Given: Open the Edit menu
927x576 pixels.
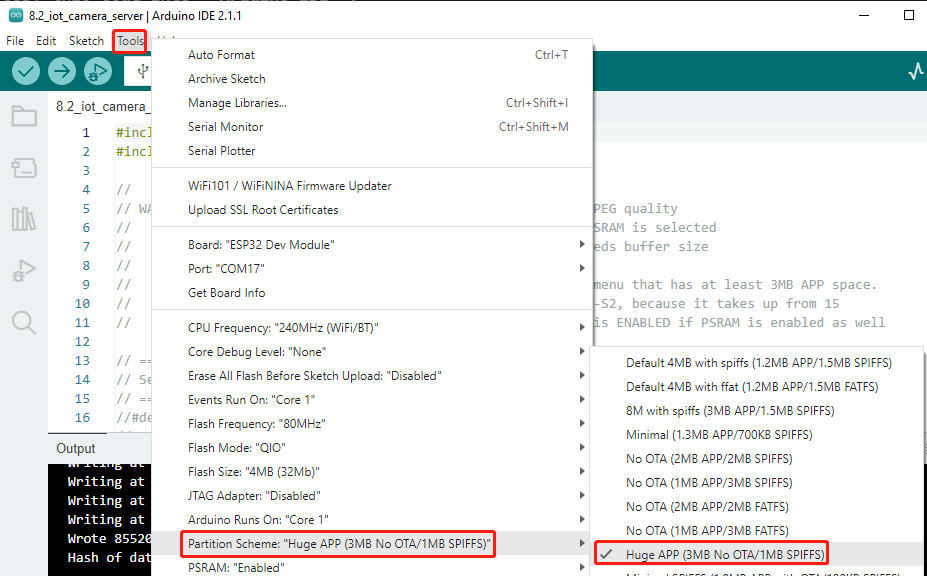Looking at the screenshot, I should [x=46, y=41].
